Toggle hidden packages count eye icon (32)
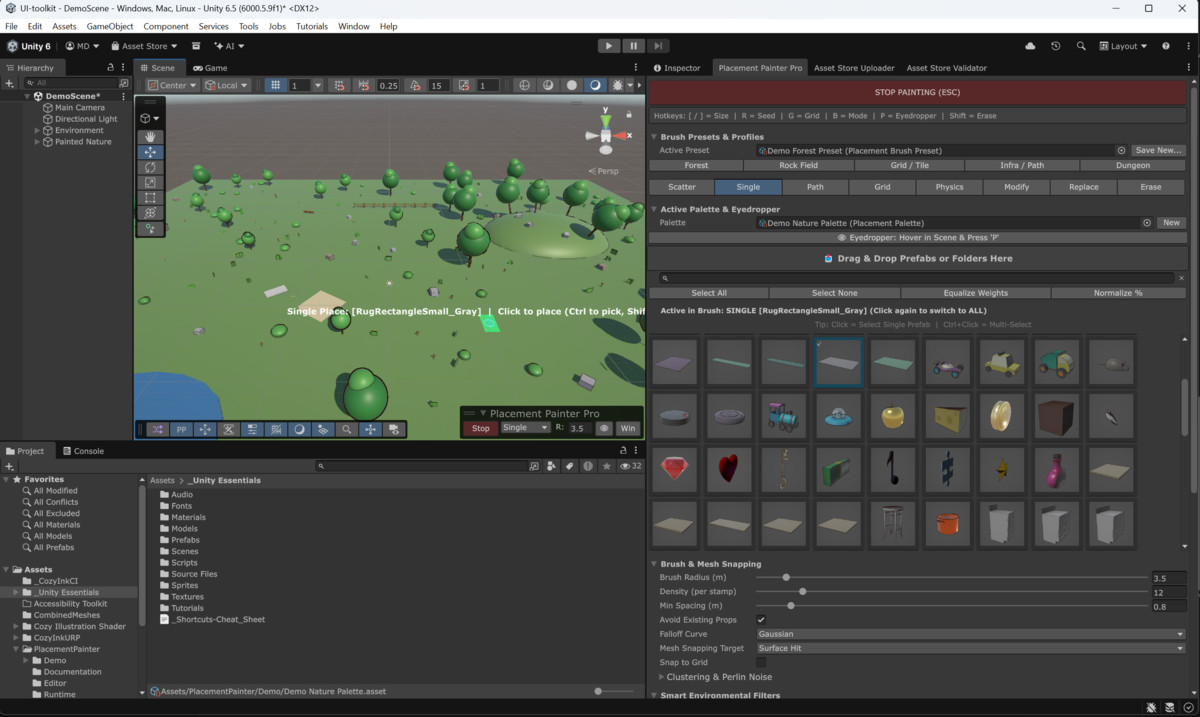 [x=630, y=466]
